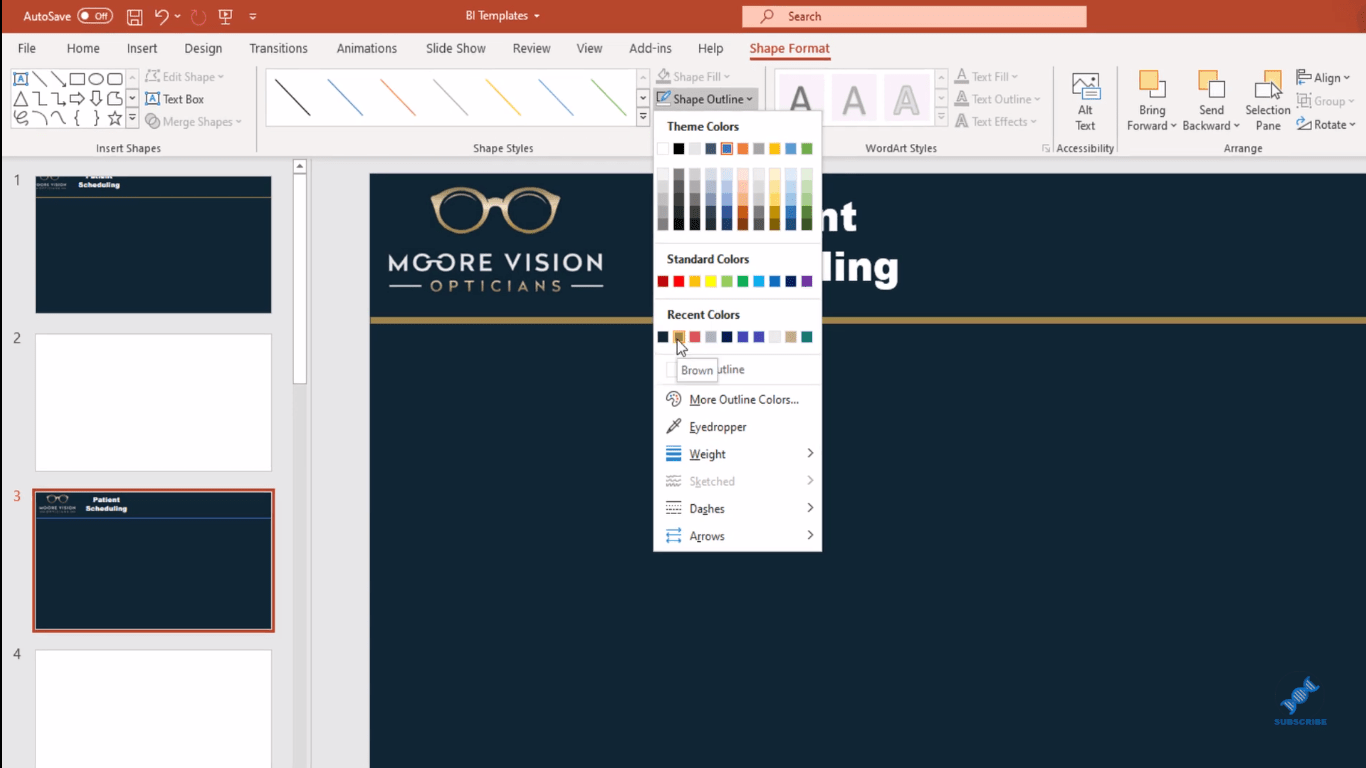The image size is (1366, 768).
Task: Open the Text Fill dropdown
Action: click(x=986, y=77)
